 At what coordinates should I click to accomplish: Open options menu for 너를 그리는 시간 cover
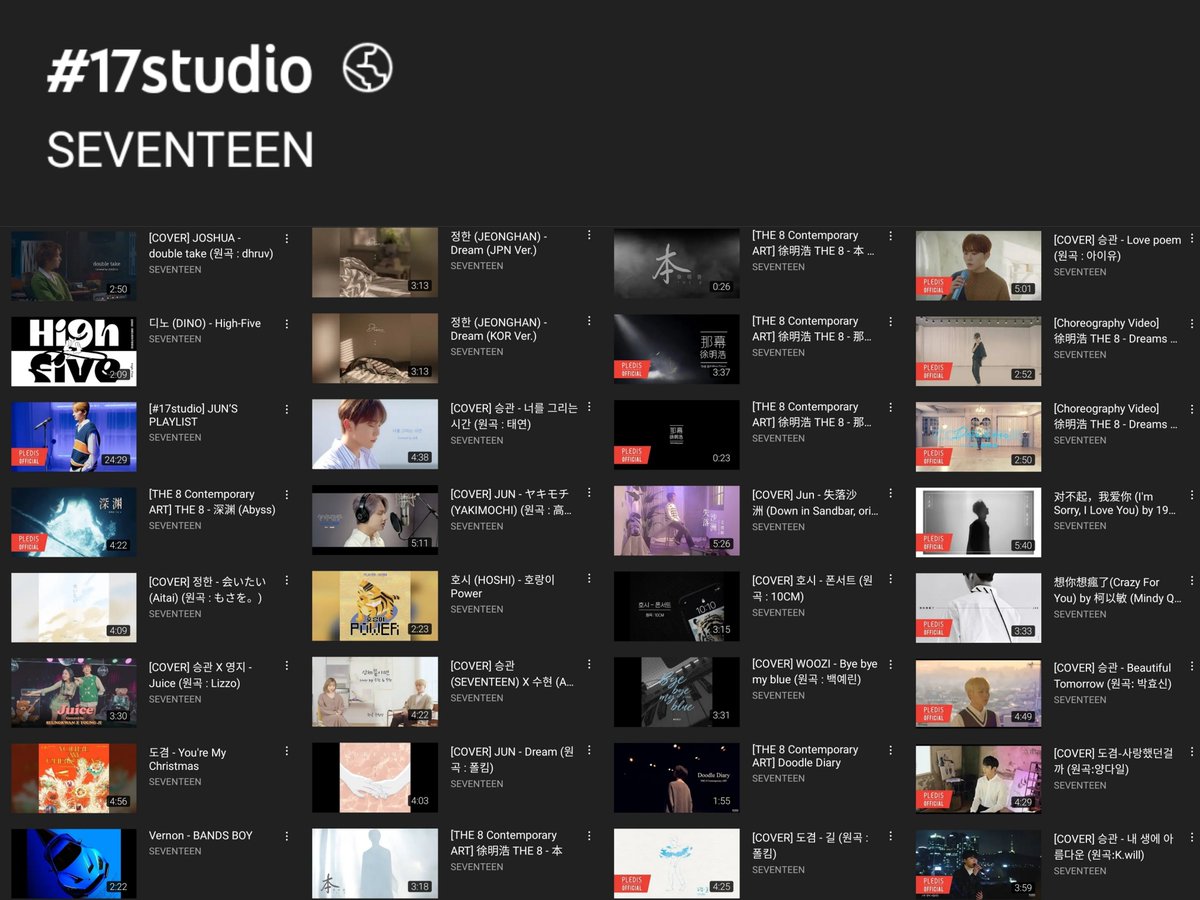589,407
